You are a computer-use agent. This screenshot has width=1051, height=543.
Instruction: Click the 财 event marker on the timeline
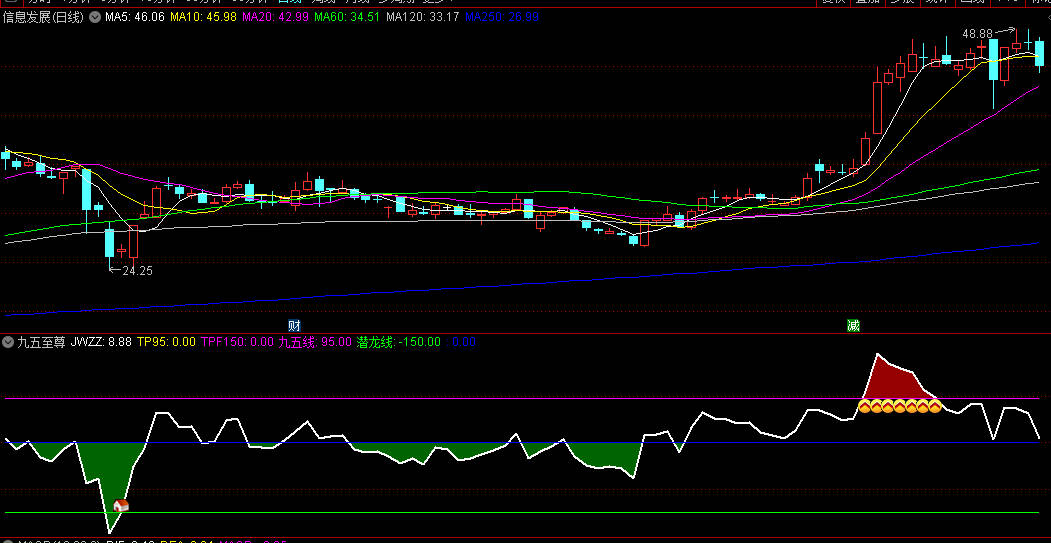point(294,326)
